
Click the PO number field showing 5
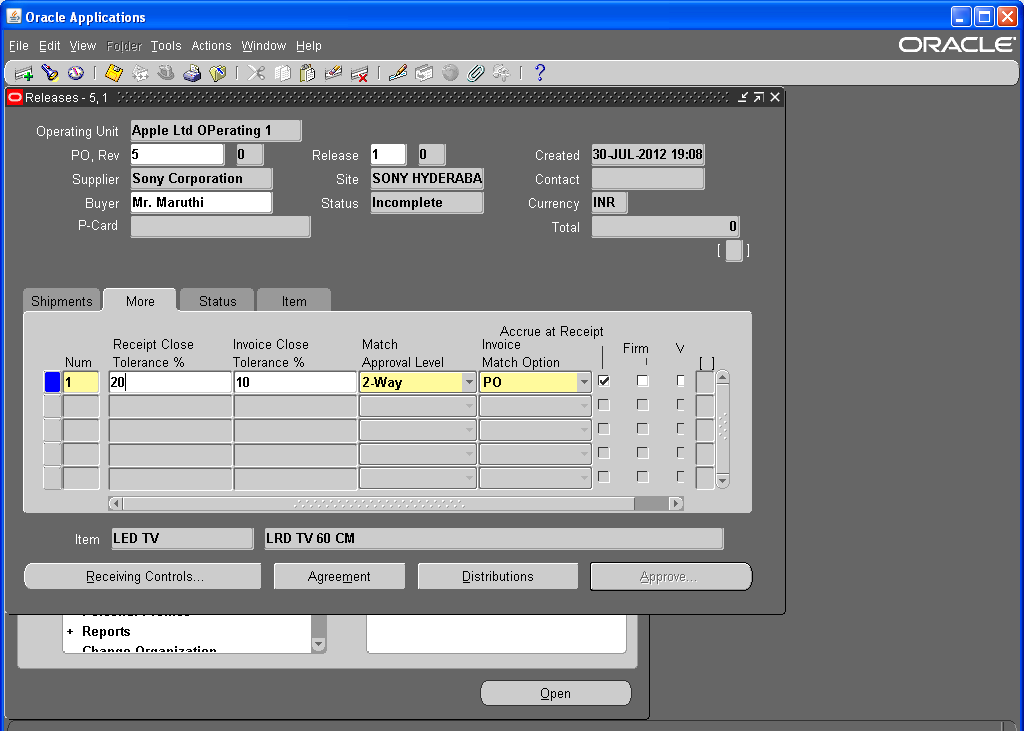pyautogui.click(x=177, y=155)
